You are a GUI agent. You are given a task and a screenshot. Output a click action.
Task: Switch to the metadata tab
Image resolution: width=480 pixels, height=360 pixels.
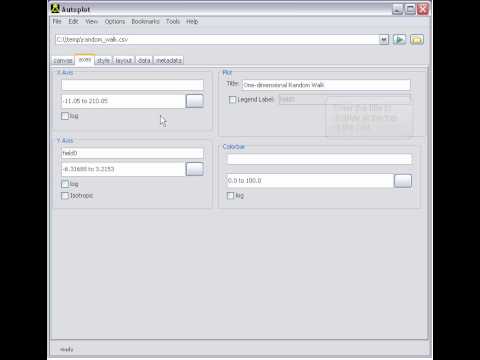[x=169, y=60]
